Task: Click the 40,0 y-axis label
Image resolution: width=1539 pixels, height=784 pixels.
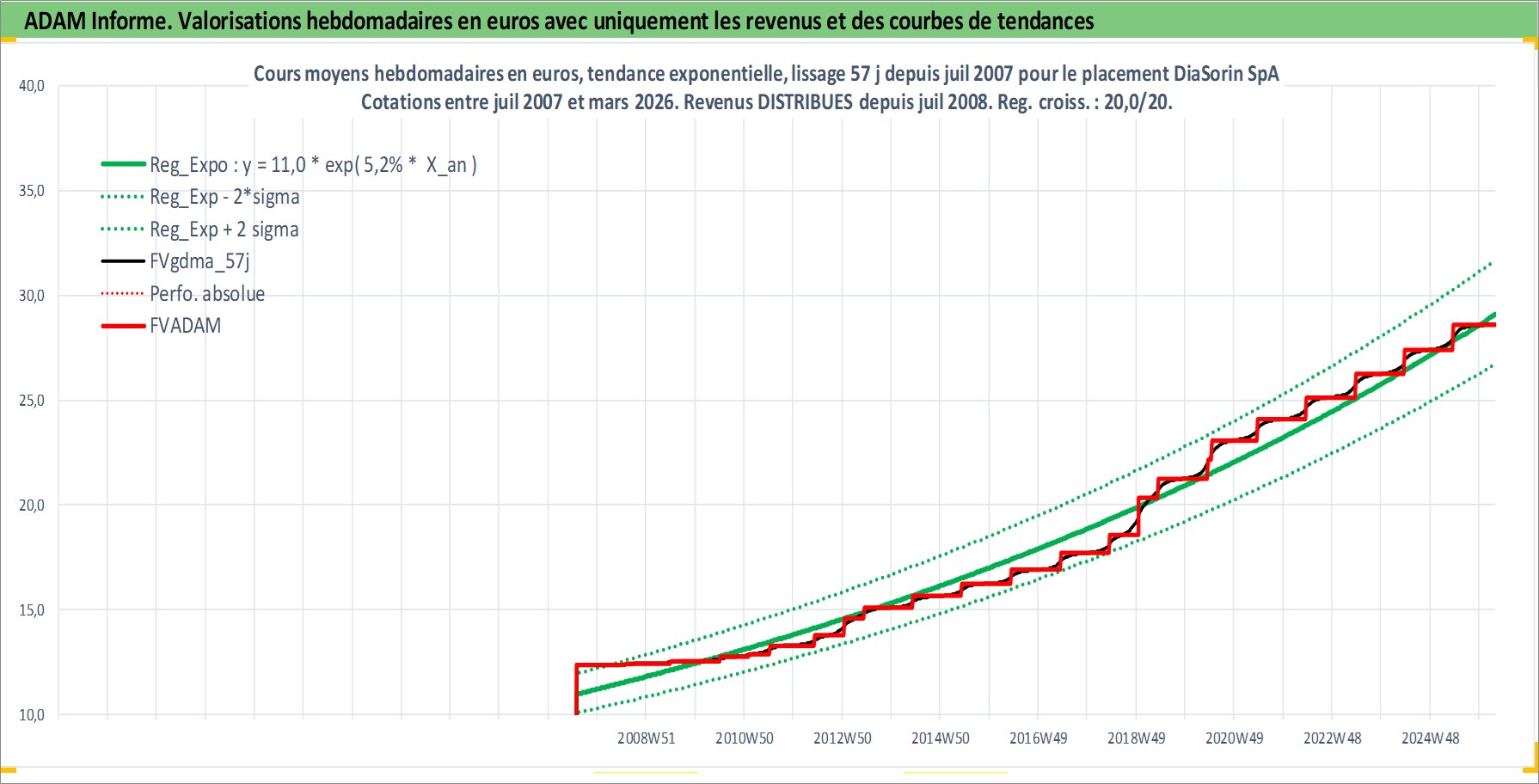Action: [32, 86]
